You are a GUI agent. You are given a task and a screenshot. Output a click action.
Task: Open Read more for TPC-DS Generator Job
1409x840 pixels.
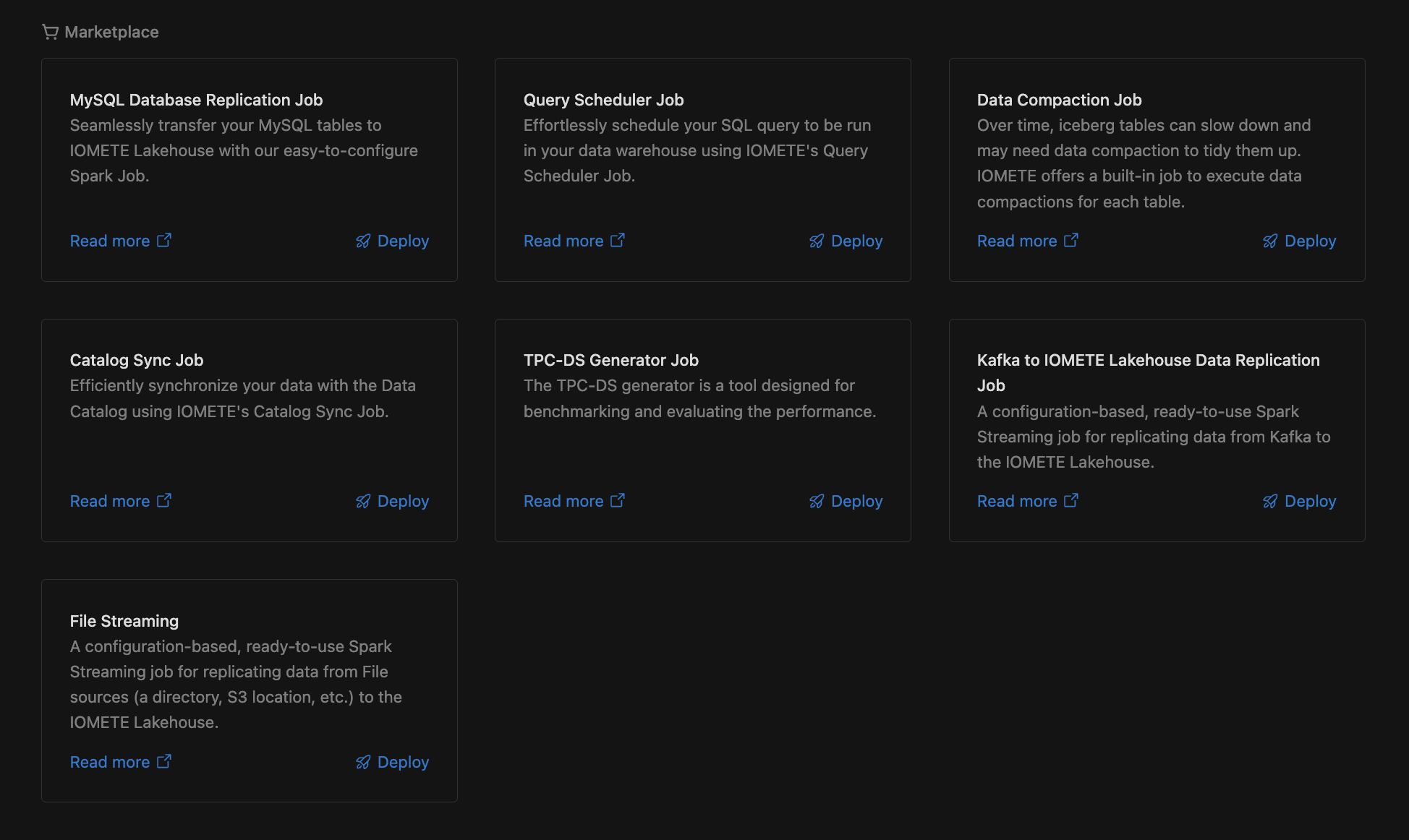tap(574, 501)
